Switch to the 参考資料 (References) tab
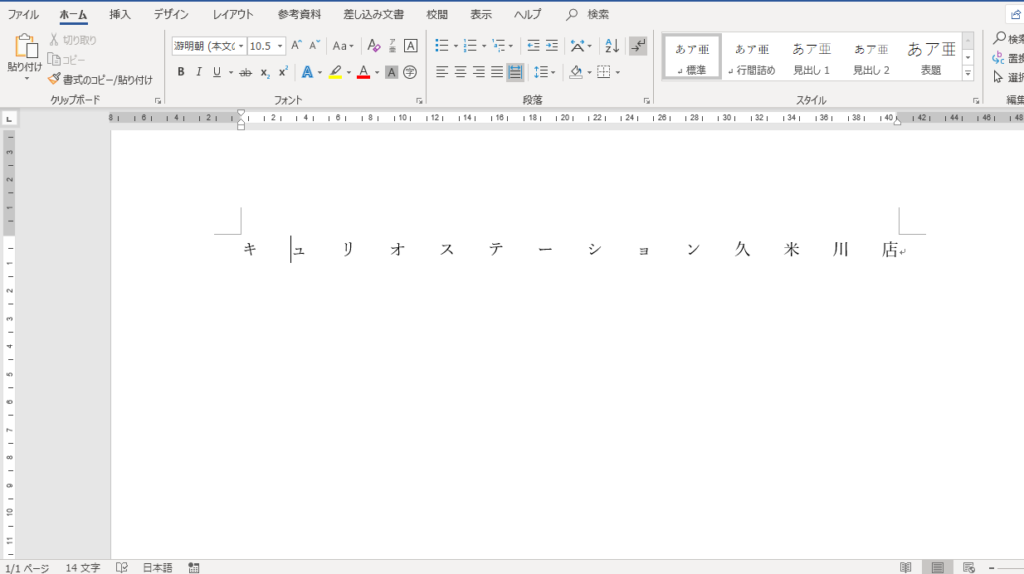Screen dimensions: 1024x574 299,14
